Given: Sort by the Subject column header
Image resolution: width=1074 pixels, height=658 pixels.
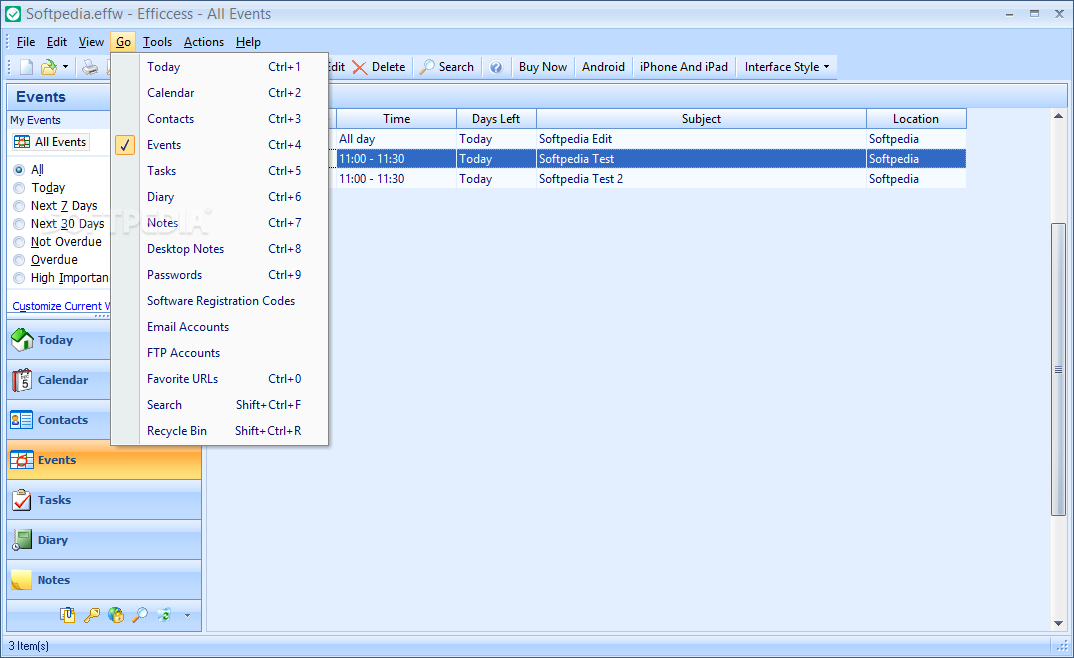Looking at the screenshot, I should tap(701, 118).
